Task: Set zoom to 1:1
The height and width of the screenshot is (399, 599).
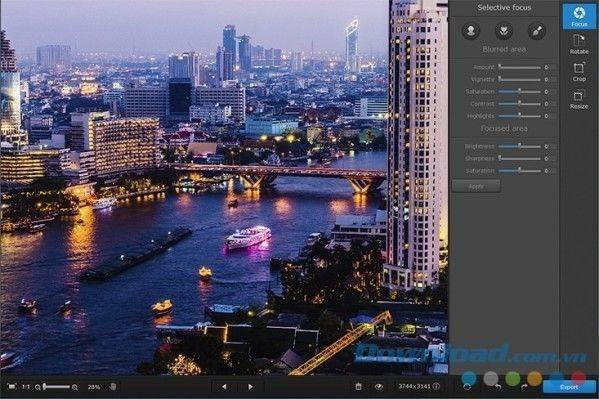Action: click(x=26, y=387)
